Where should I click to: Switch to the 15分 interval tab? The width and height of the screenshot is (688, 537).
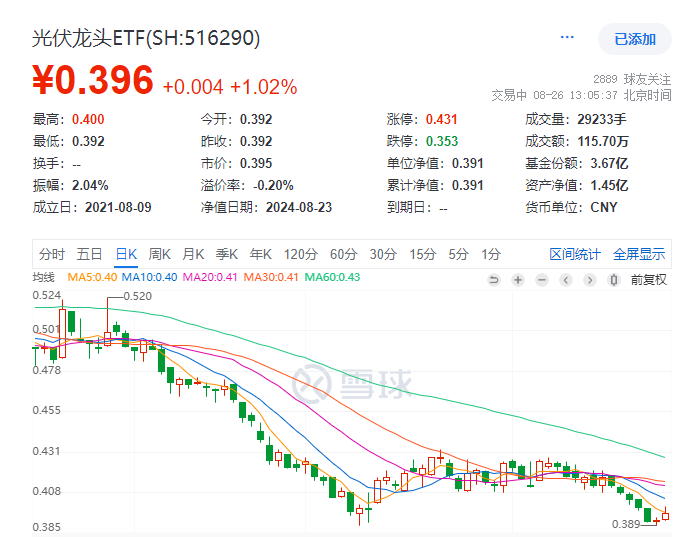(x=423, y=254)
